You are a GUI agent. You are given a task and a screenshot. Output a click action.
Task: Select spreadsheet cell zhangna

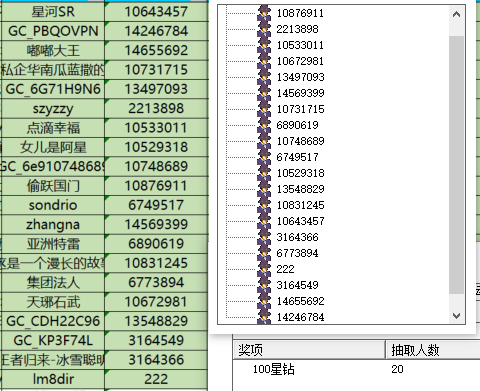point(53,224)
